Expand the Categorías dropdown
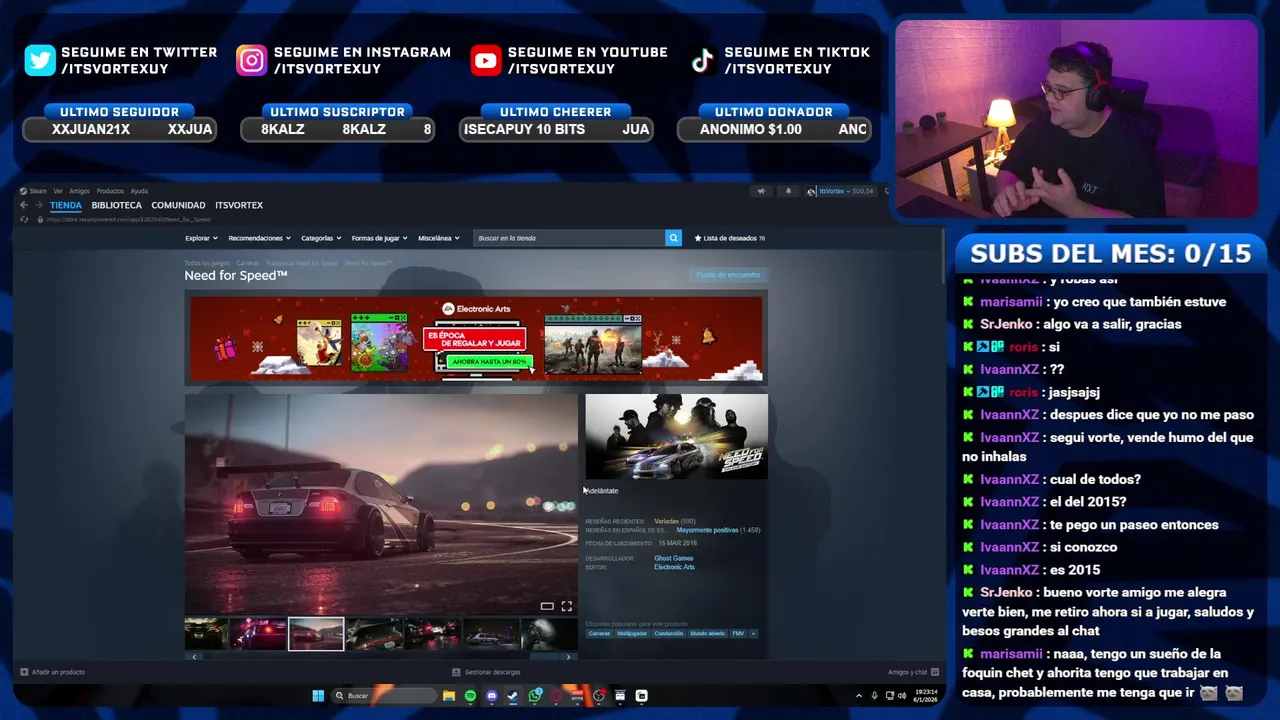The width and height of the screenshot is (1280, 720). click(x=321, y=238)
